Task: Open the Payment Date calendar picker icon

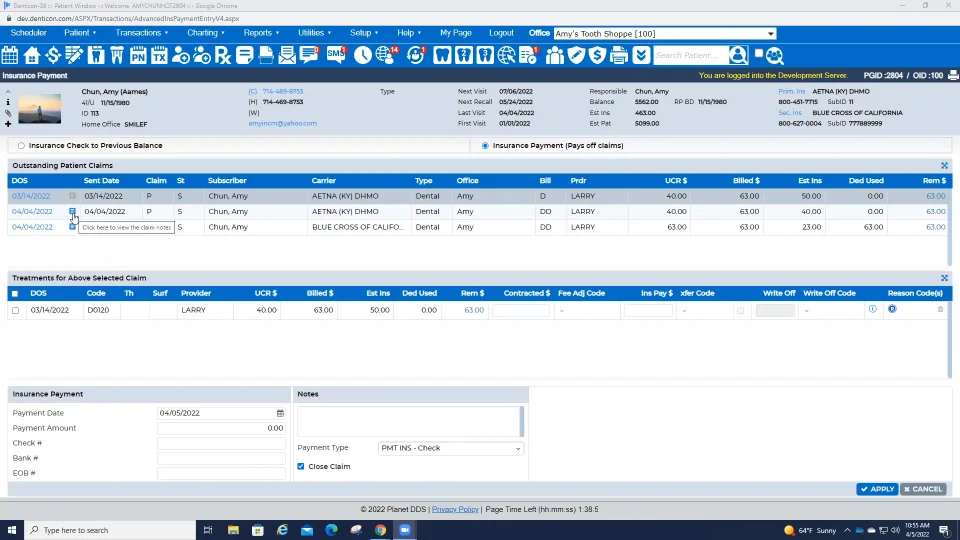Action: [280, 413]
